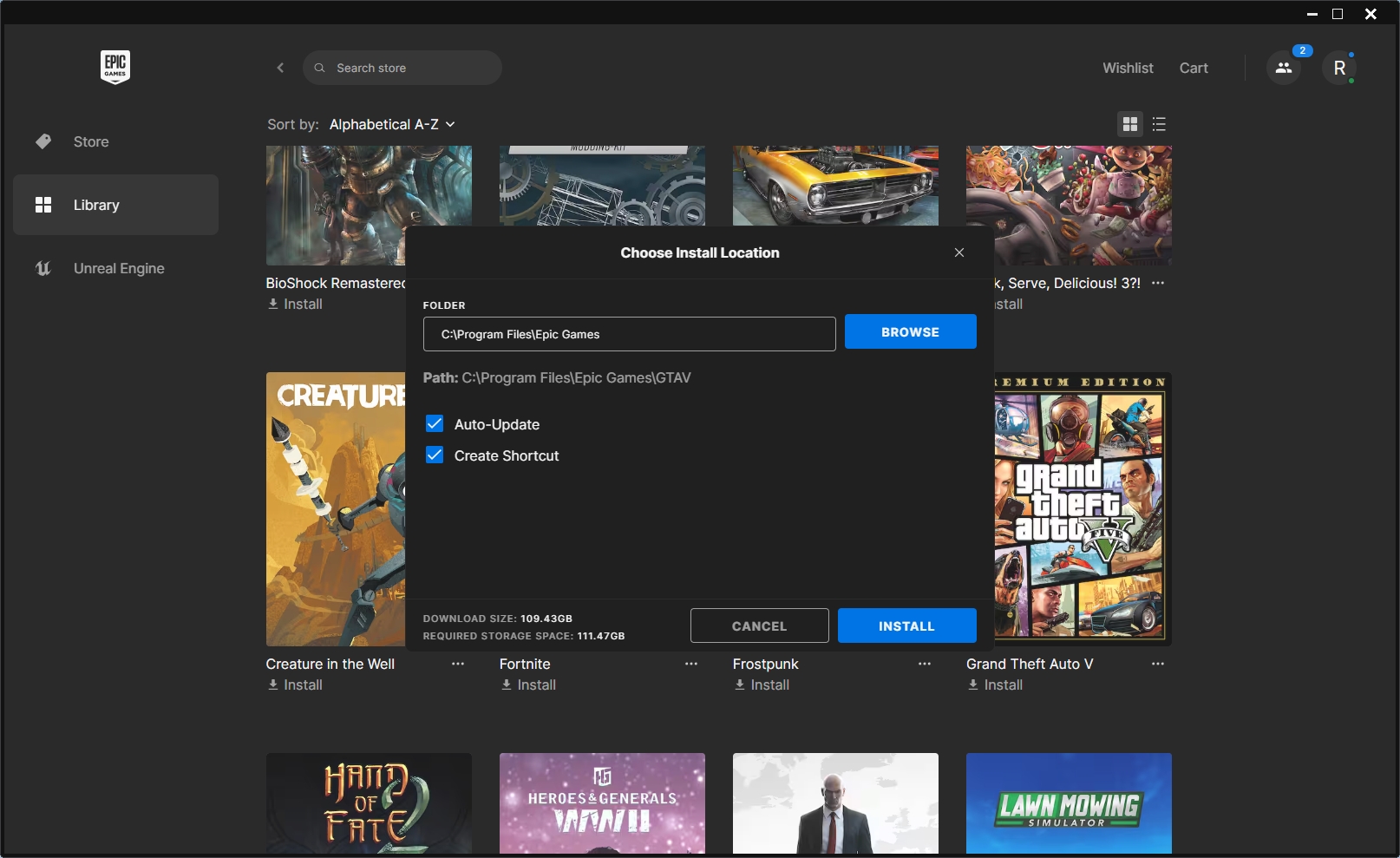The height and width of the screenshot is (858, 1400).
Task: Click the Search store field
Action: click(402, 68)
